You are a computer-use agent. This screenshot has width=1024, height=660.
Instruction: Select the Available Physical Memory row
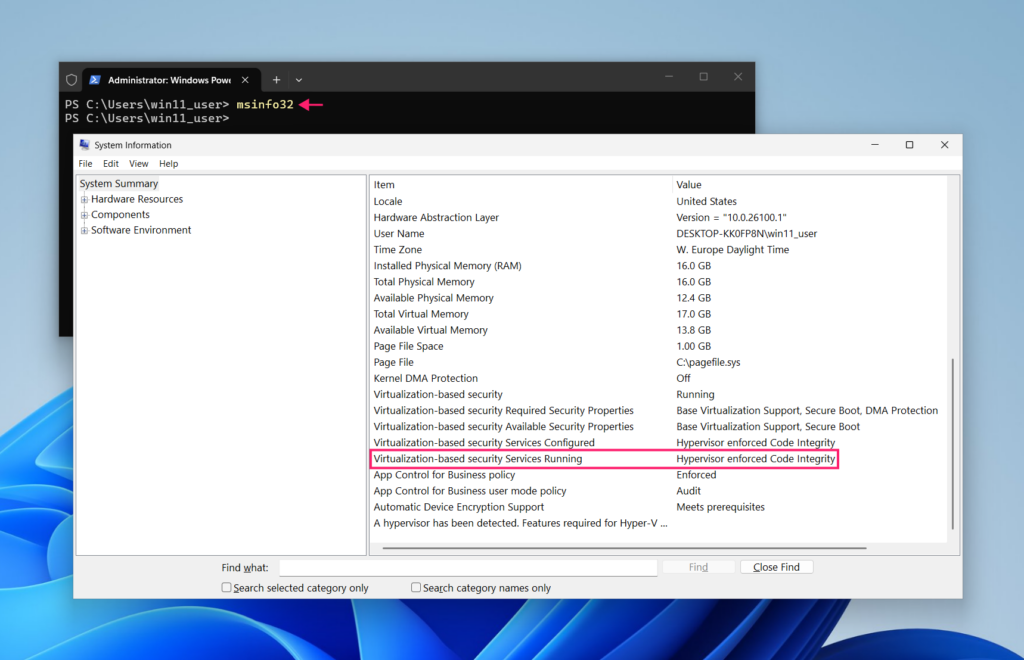pos(658,298)
